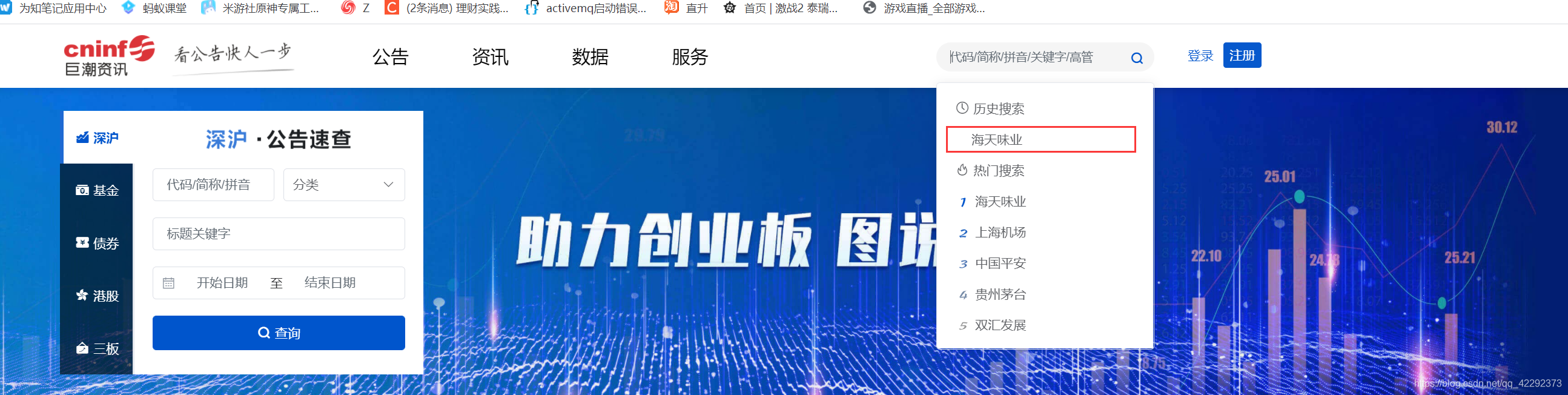Open the 直升 bookmark with Taobao icon
This screenshot has height=395, width=1568.
click(x=686, y=8)
